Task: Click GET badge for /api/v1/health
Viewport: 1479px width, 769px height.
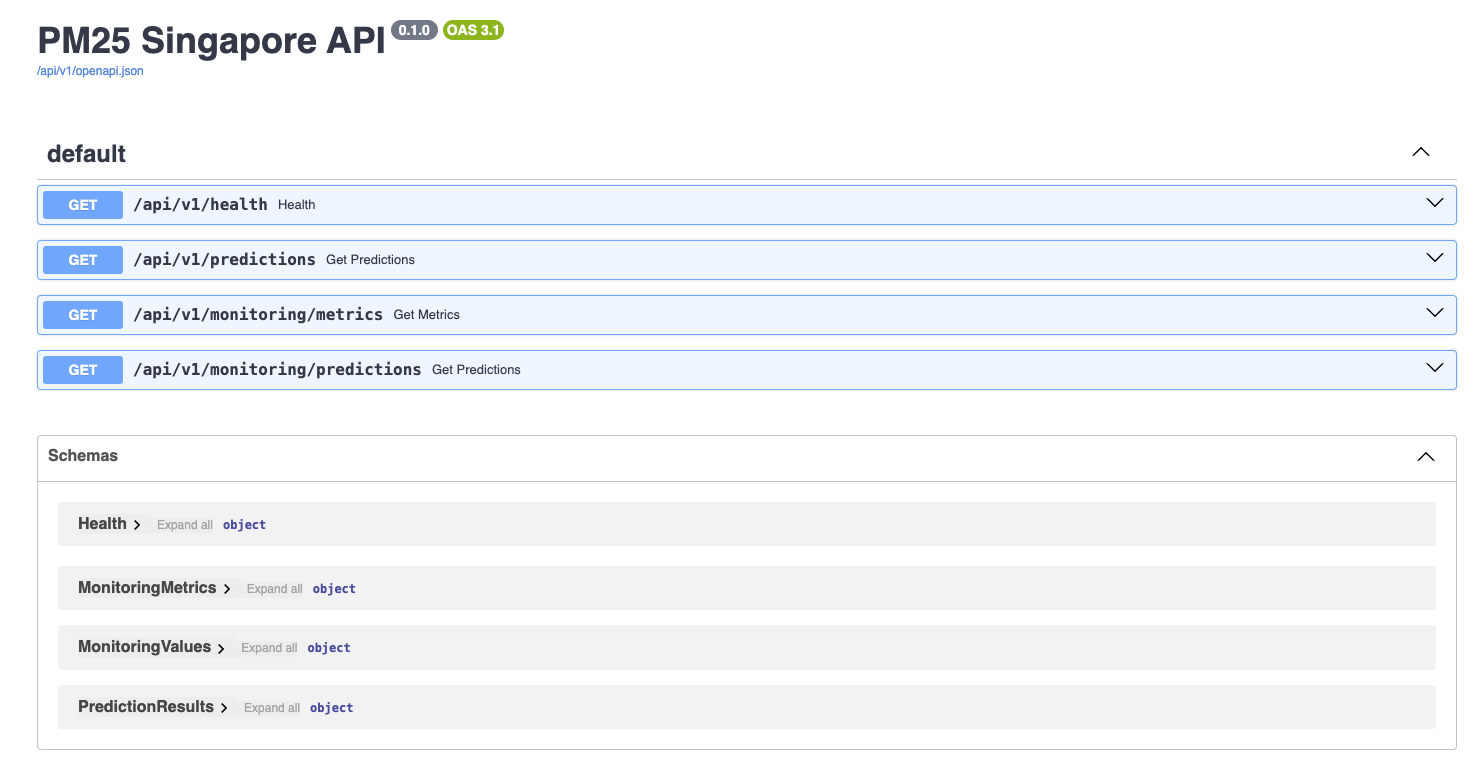Action: [83, 205]
